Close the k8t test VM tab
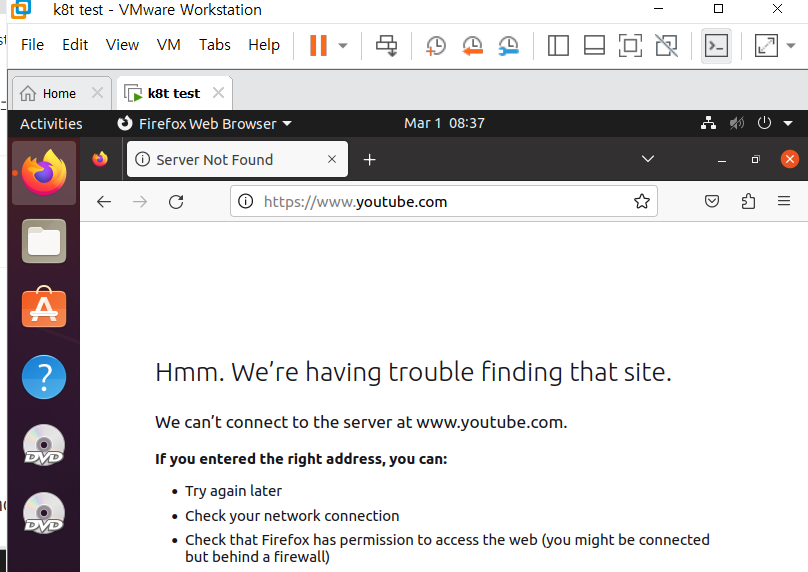This screenshot has height=572, width=808. pos(218,93)
